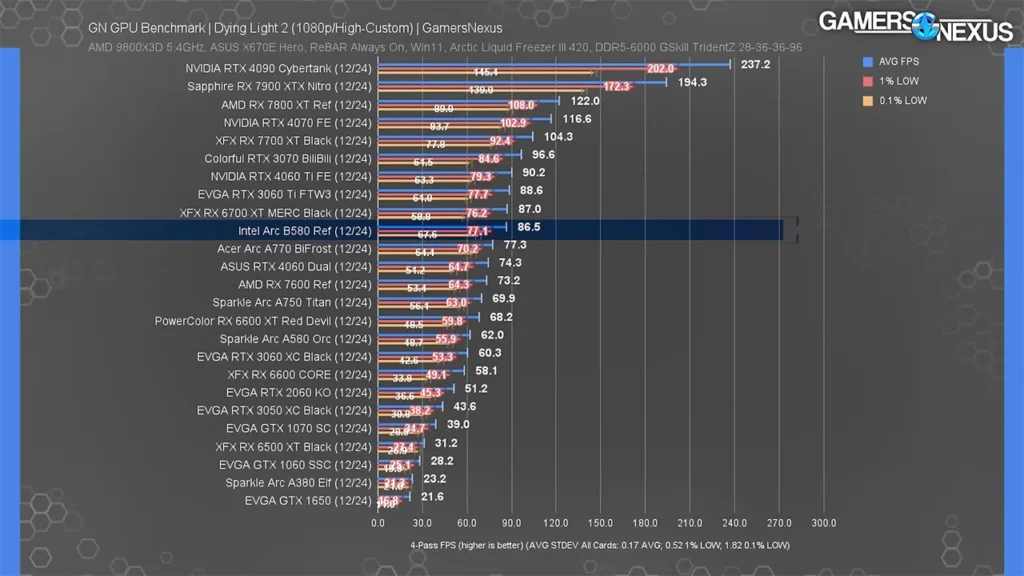Select the NVIDIA RTX 4090 Cybertank row label

(x=278, y=69)
